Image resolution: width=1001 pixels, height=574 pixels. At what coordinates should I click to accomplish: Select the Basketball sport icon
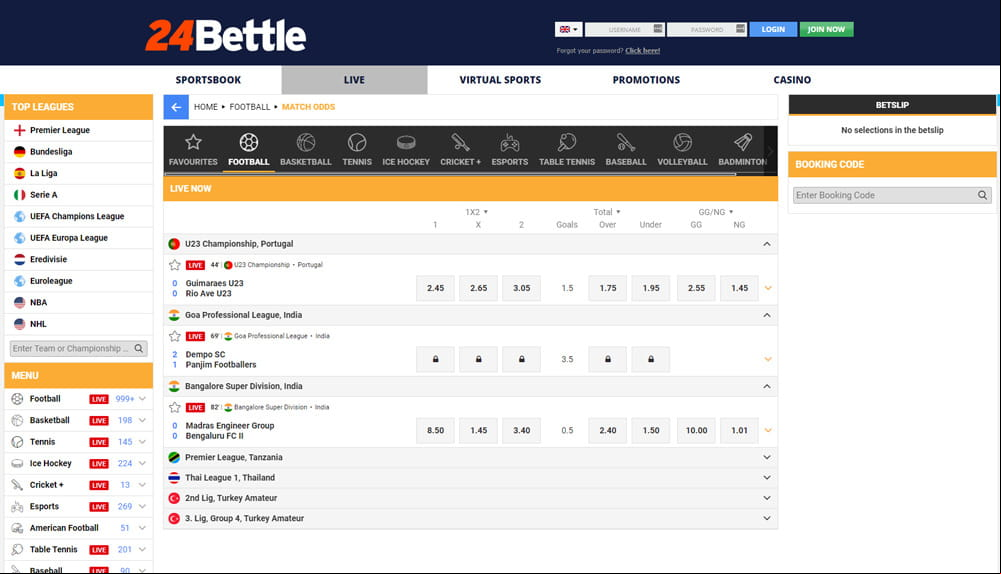(306, 150)
